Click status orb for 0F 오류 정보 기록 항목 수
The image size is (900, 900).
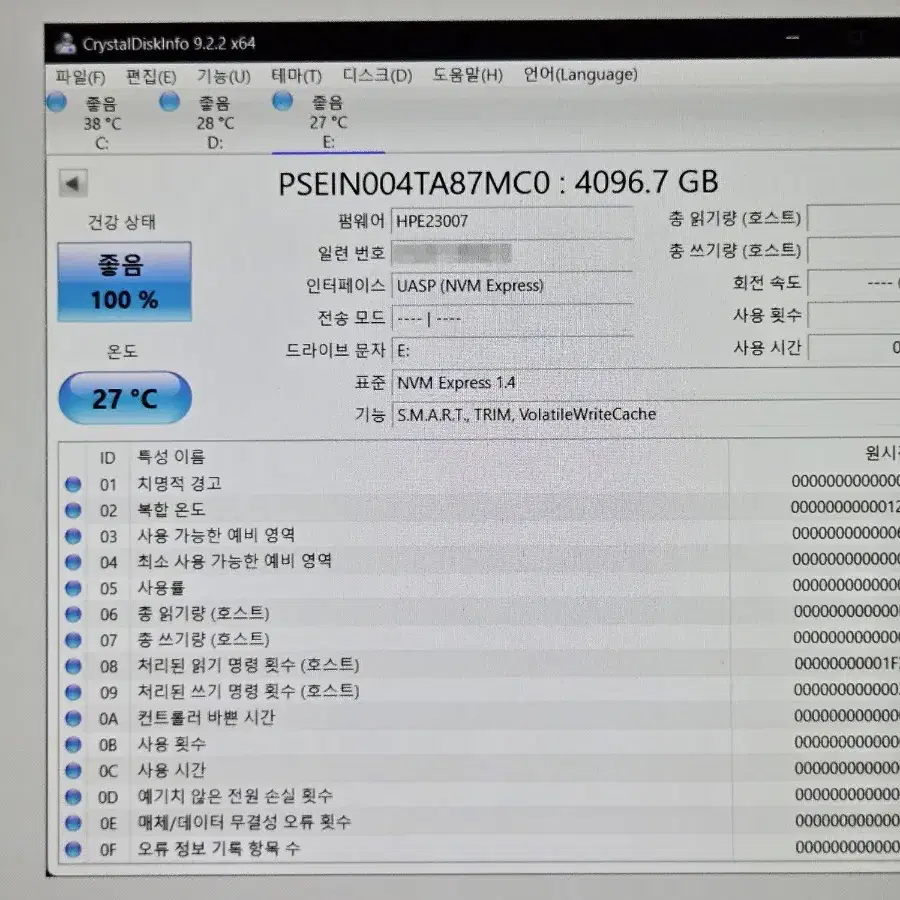pos(73,849)
